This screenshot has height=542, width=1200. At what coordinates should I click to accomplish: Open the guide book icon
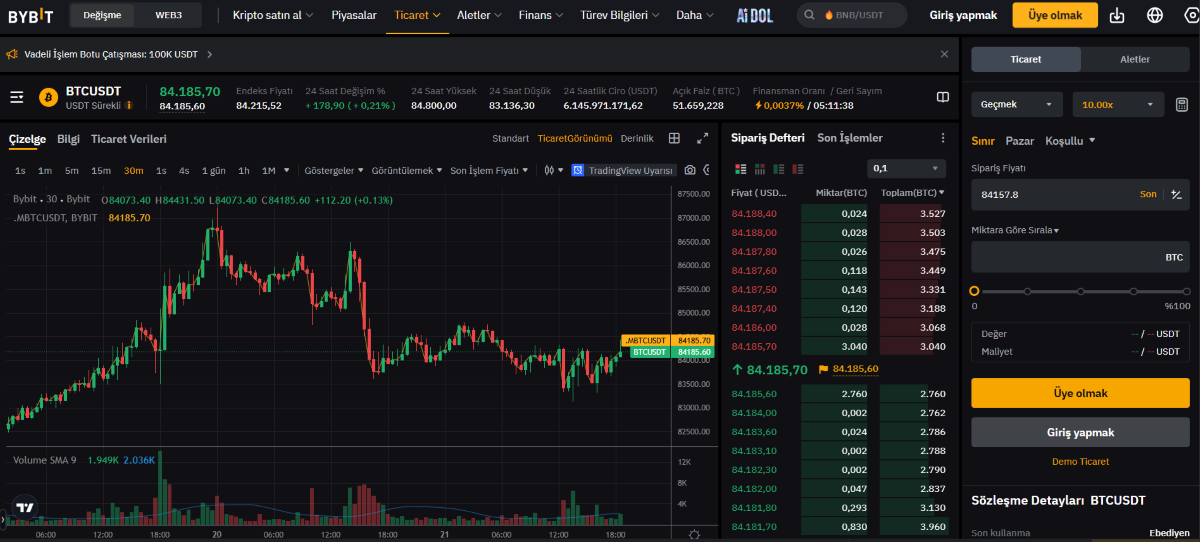coord(942,97)
